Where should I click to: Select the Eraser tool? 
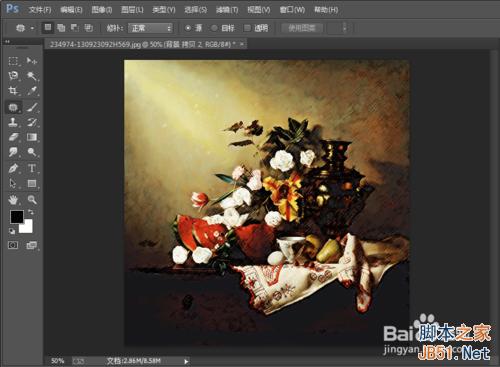tap(13, 137)
